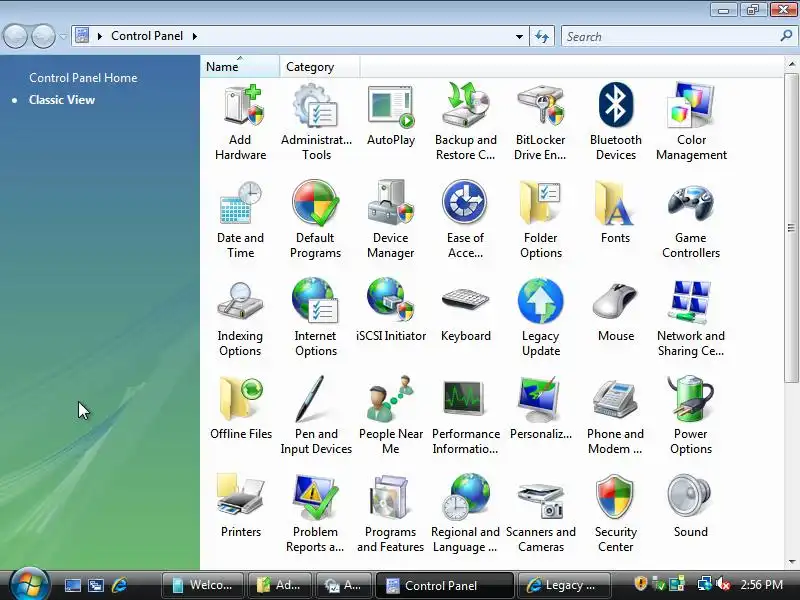The width and height of the screenshot is (800, 600).
Task: Open People Near Me
Action: [391, 415]
